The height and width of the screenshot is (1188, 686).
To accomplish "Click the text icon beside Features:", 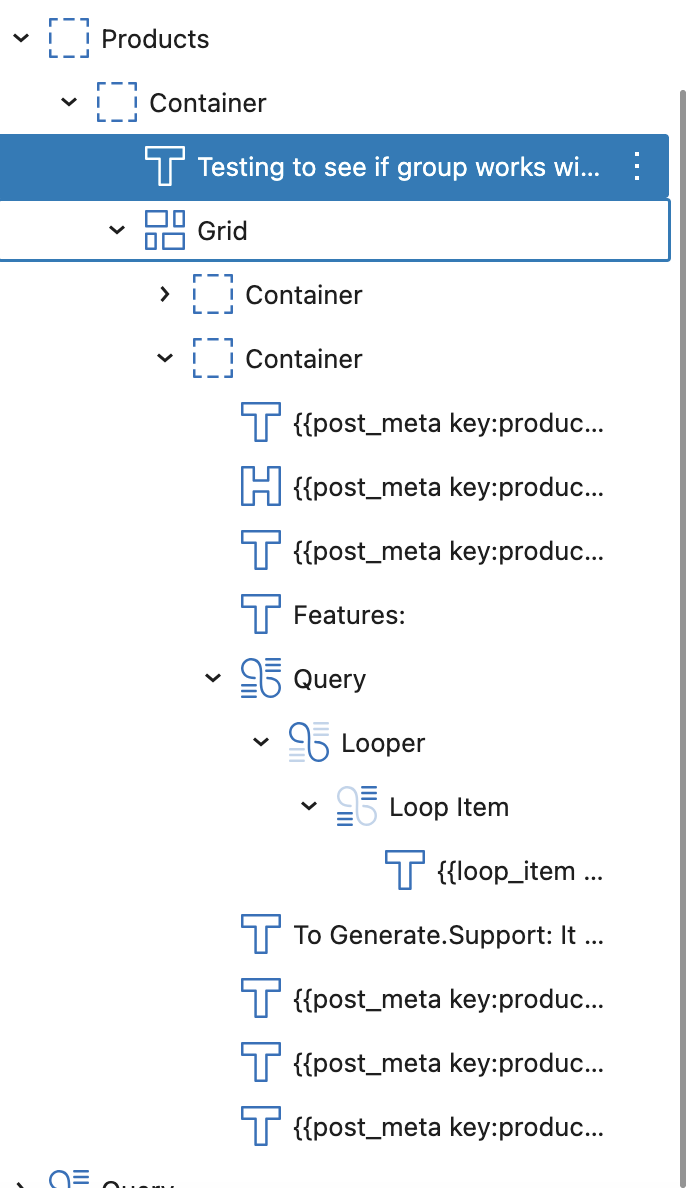I will (x=261, y=615).
